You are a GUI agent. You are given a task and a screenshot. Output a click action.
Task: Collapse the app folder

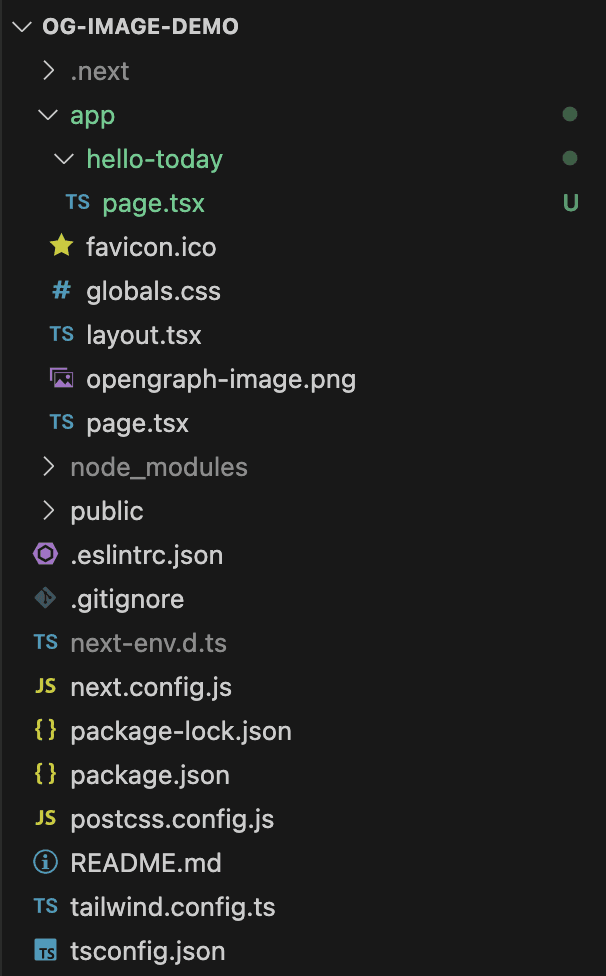tap(48, 114)
